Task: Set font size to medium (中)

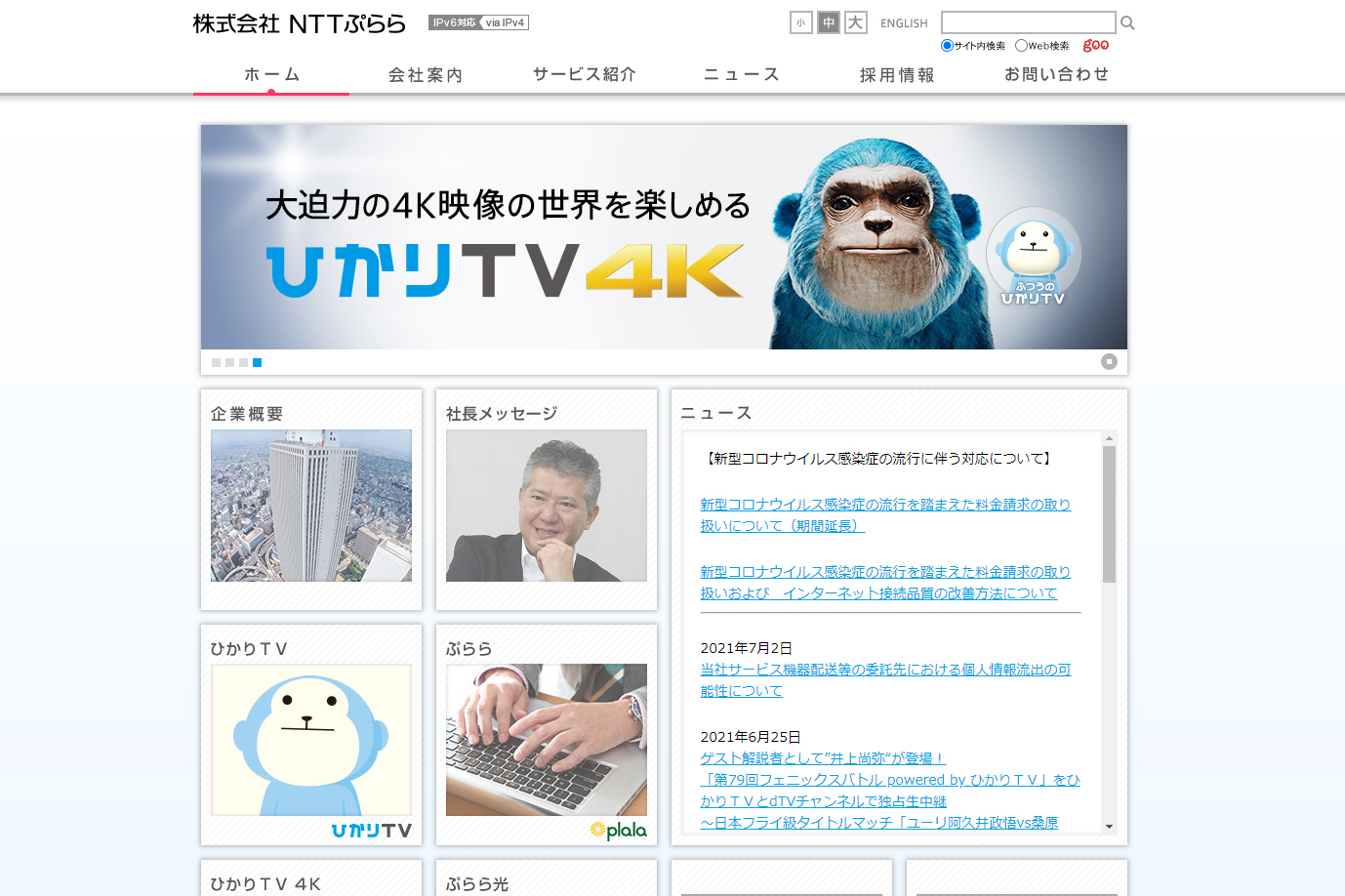Action: pos(829,22)
